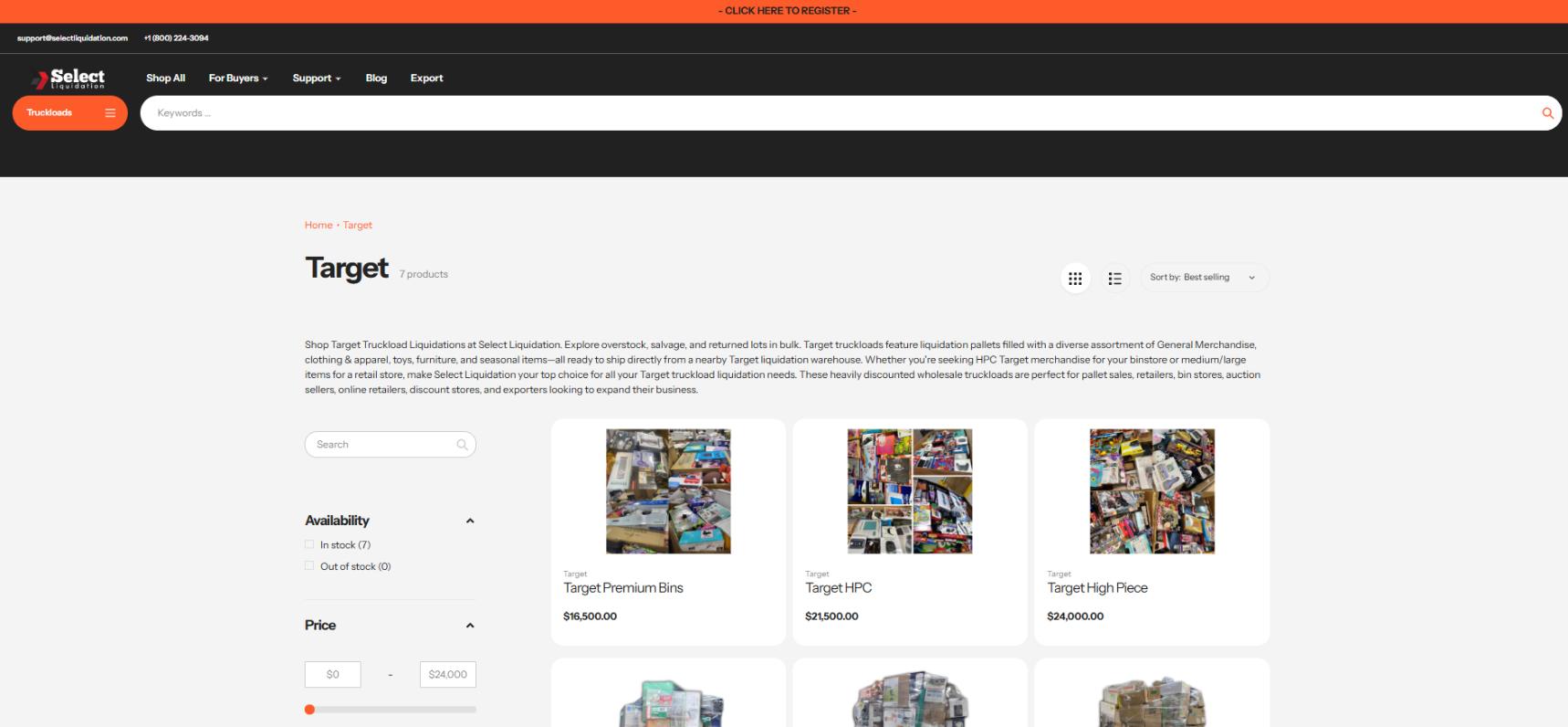The height and width of the screenshot is (727, 1568).
Task: Switch to list view layout
Action: click(1114, 278)
